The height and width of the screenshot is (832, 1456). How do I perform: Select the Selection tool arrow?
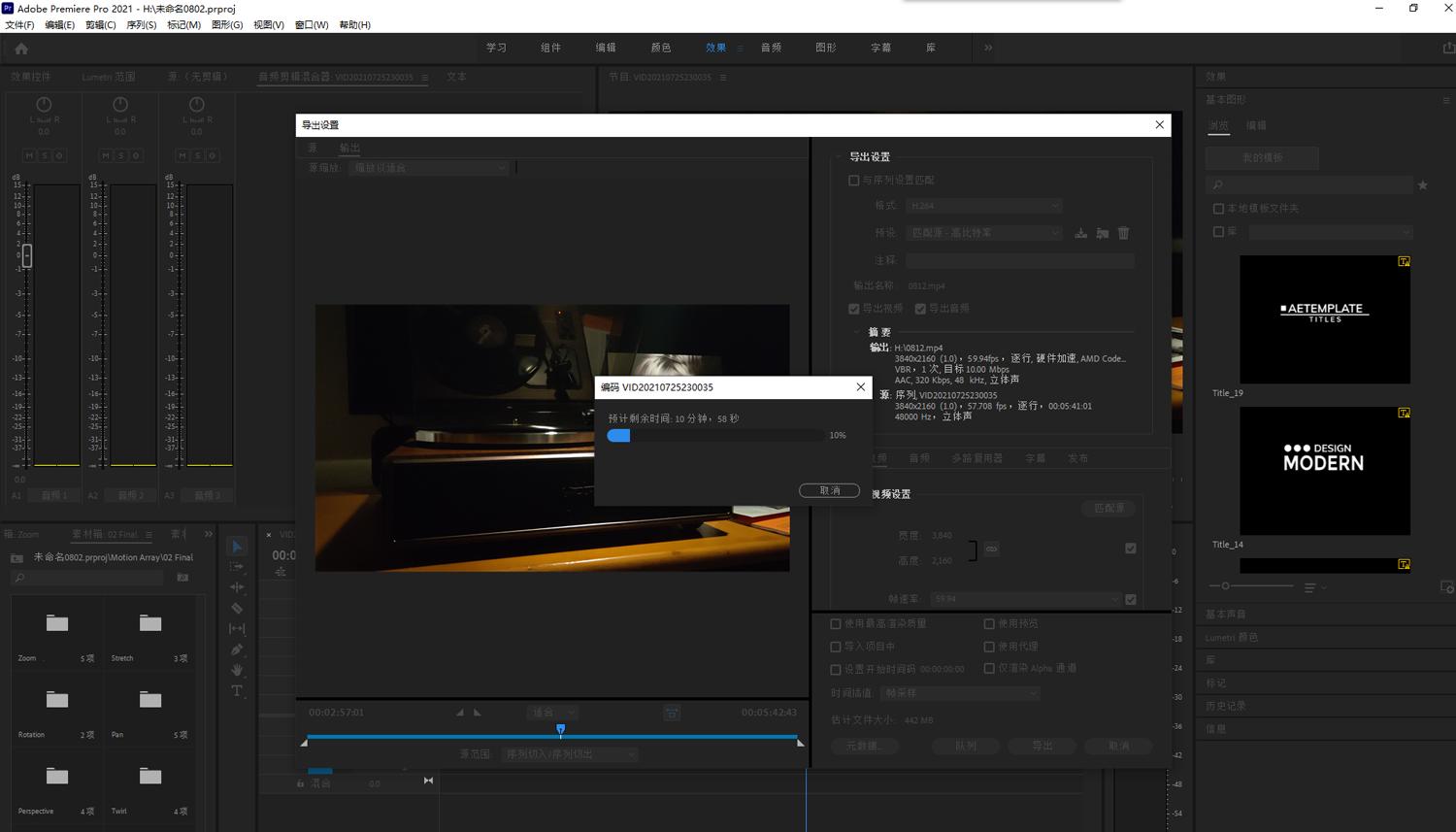(237, 547)
